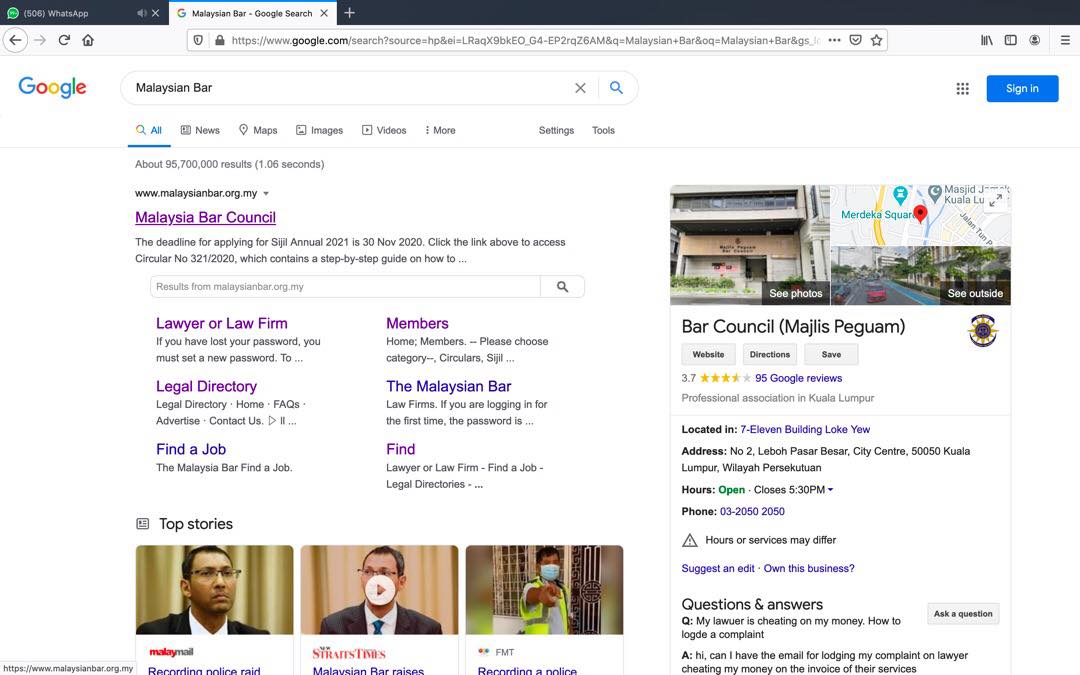Close the WhatsApp tab
Viewport: 1080px width, 675px height.
point(156,13)
